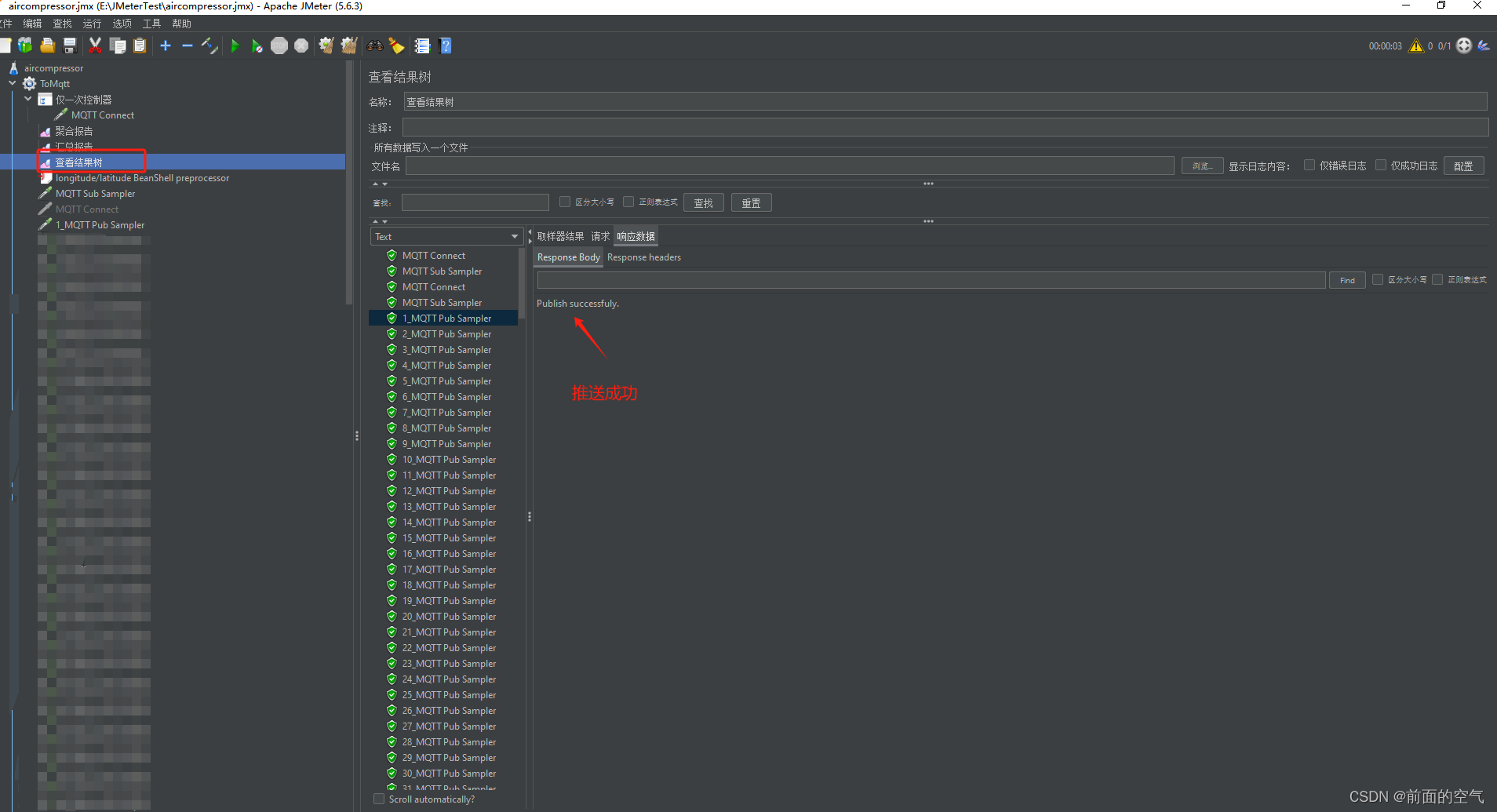Clear all results with double broom icon

coord(349,46)
